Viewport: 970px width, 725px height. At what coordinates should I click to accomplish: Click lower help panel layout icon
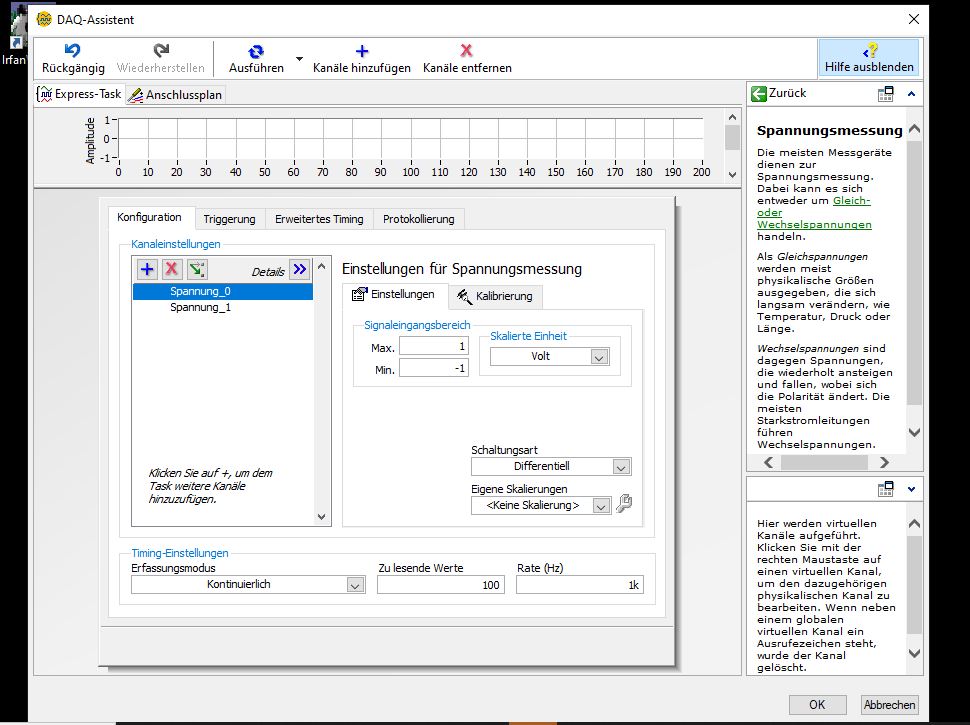[886, 489]
